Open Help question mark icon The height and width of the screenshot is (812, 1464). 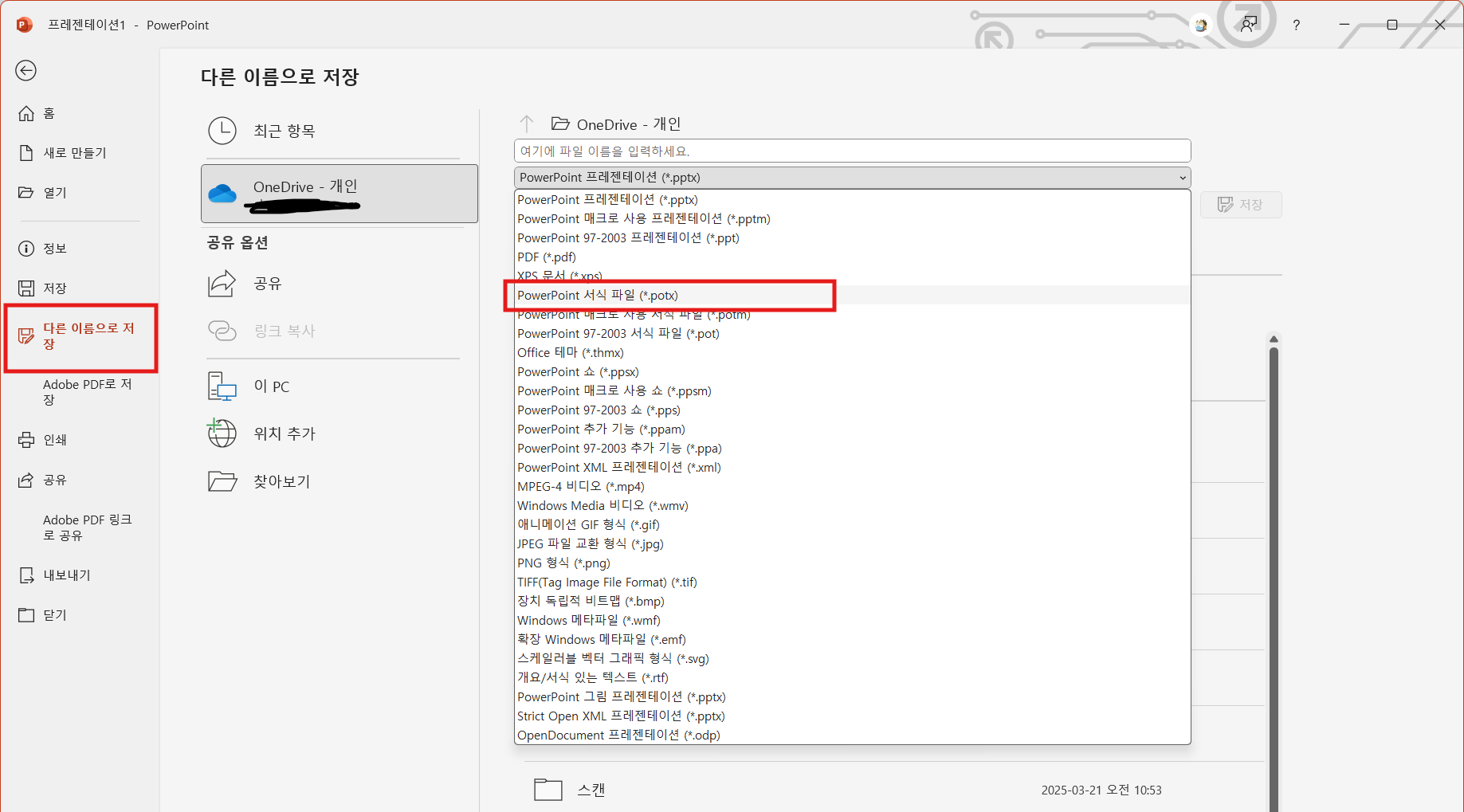click(x=1297, y=25)
